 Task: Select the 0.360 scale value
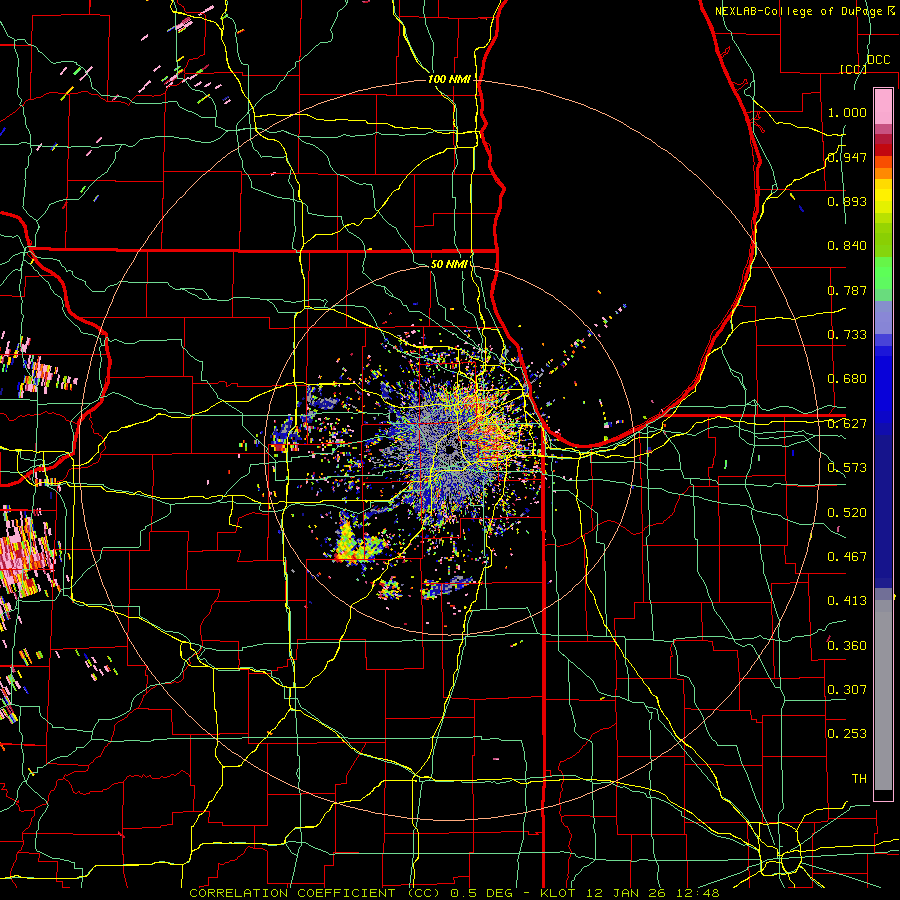(x=847, y=646)
